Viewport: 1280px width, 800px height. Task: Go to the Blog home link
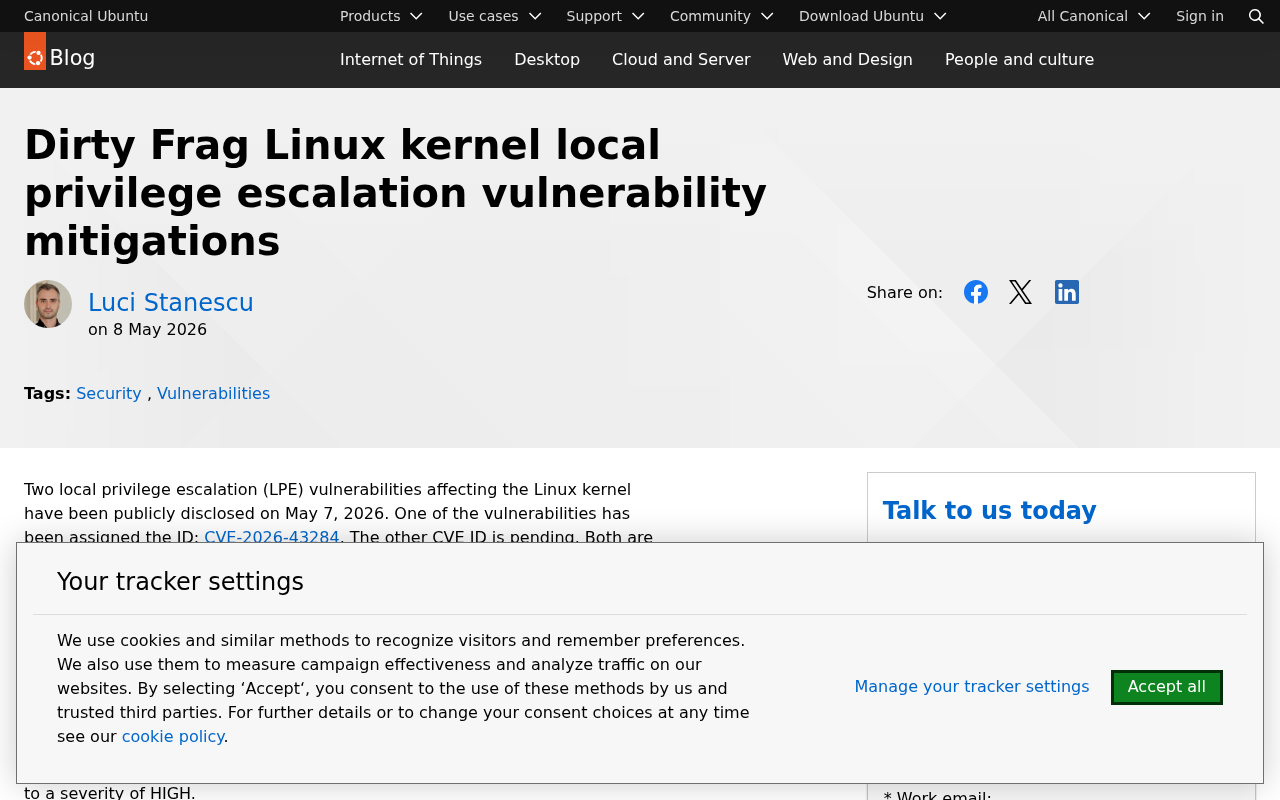click(72, 58)
